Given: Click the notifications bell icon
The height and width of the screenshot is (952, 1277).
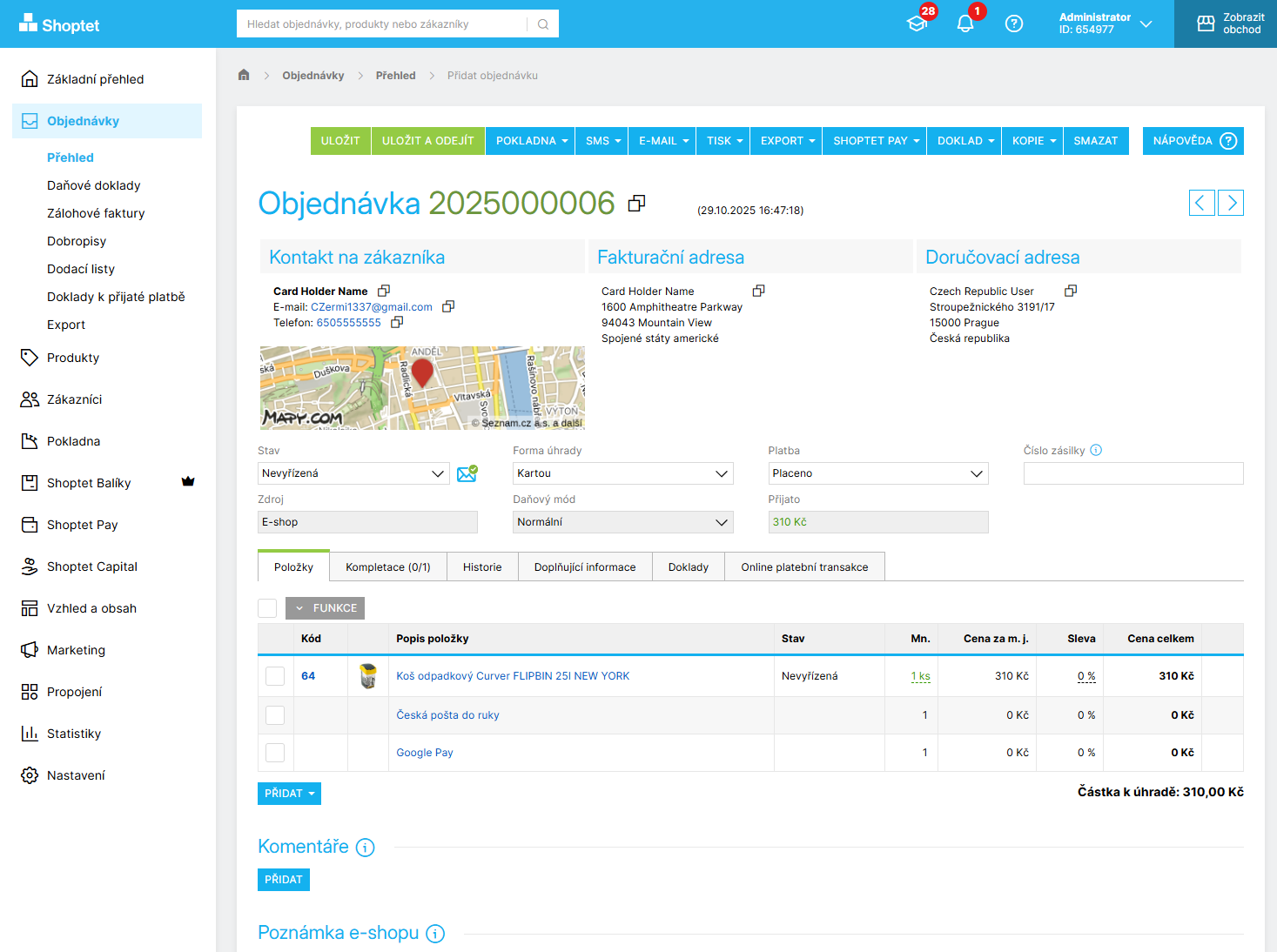Looking at the screenshot, I should tap(964, 23).
